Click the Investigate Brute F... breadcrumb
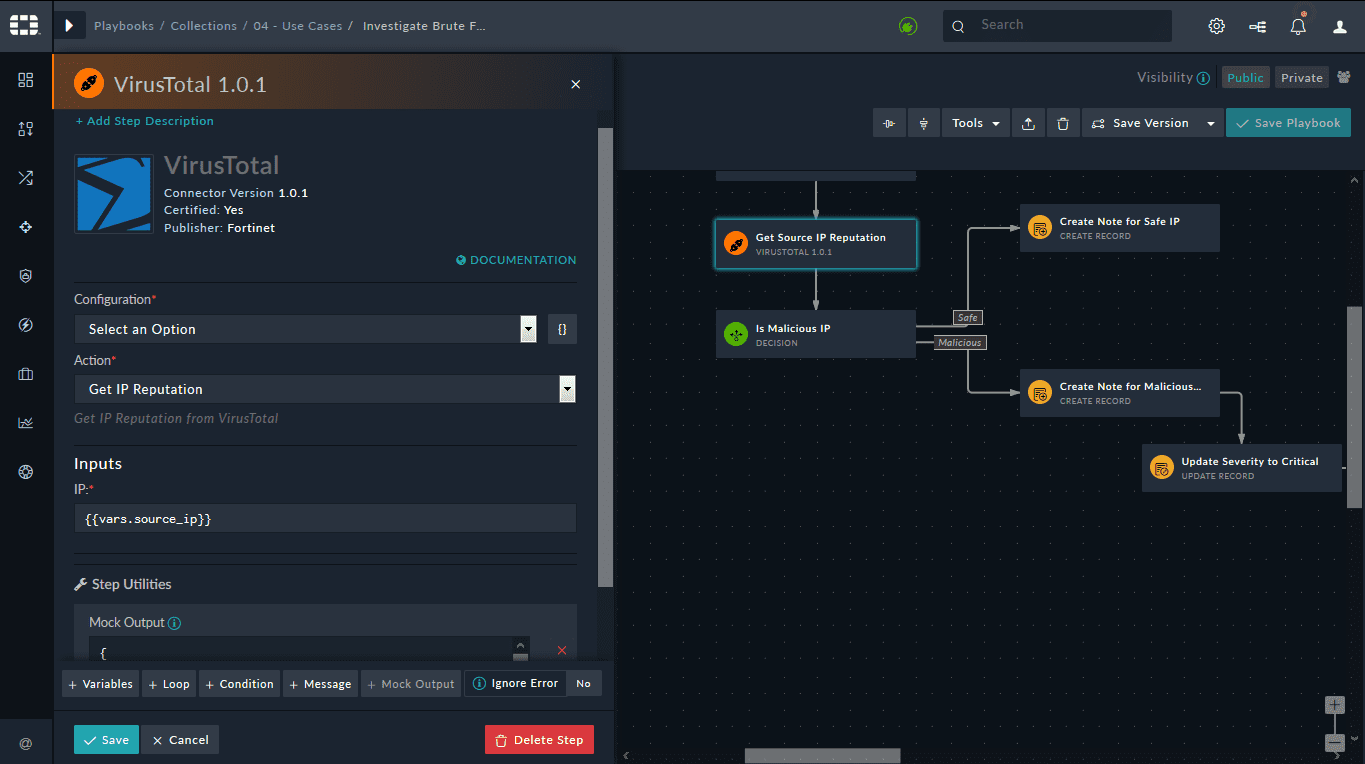Image resolution: width=1365 pixels, height=764 pixels. point(424,26)
